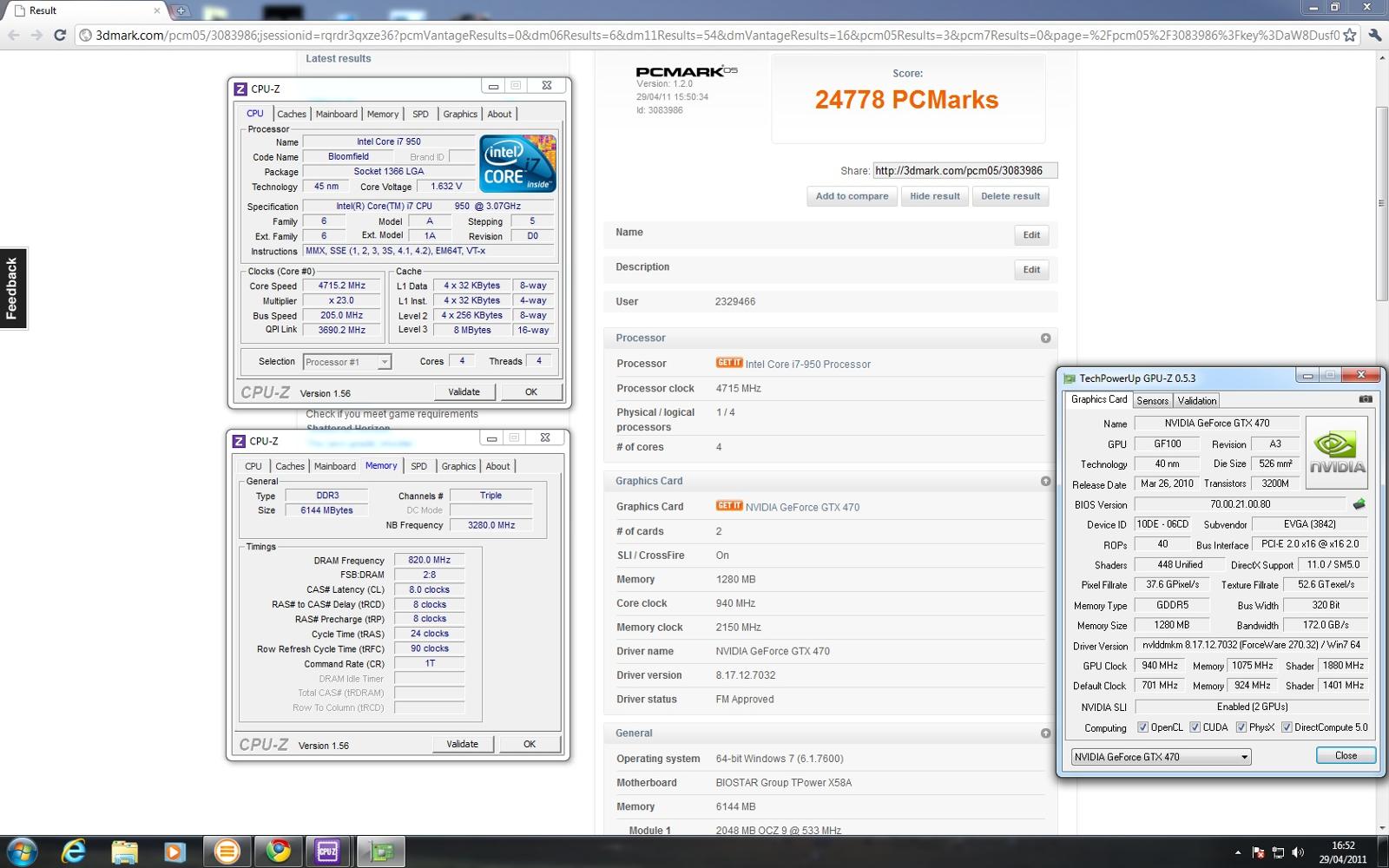Click the NVIDIA logo in GPU-Z
The width and height of the screenshot is (1389, 868).
(x=1337, y=451)
